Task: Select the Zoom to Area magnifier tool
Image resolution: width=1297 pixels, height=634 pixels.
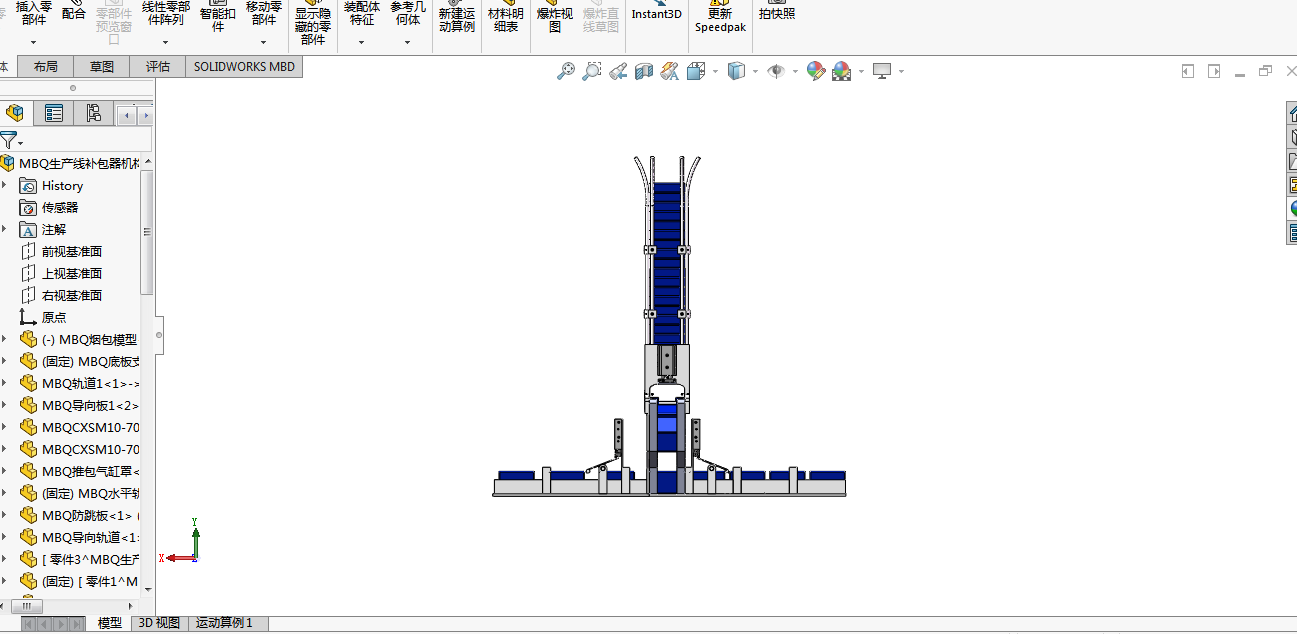Action: click(592, 71)
